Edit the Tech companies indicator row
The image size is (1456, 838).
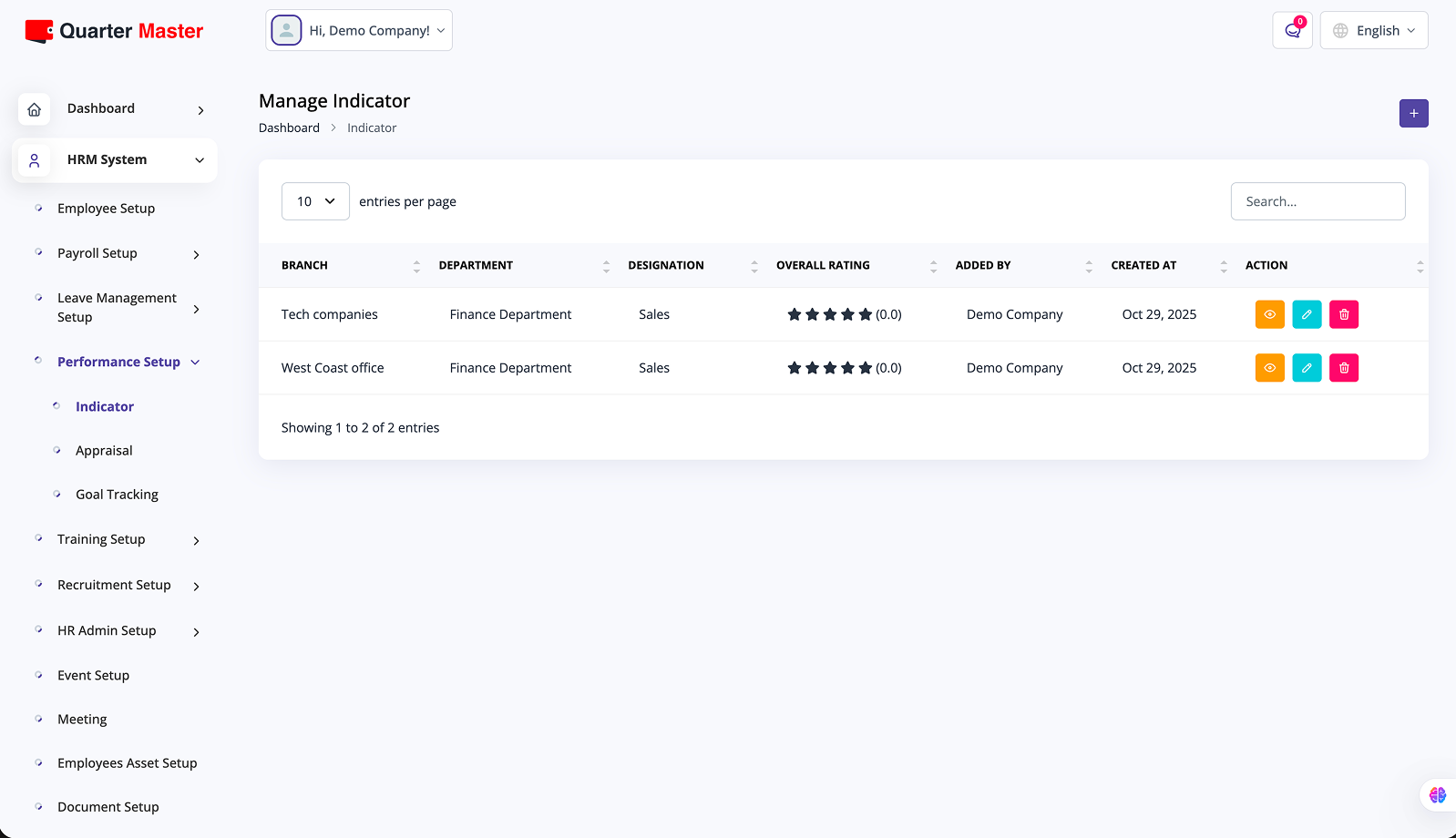point(1307,314)
